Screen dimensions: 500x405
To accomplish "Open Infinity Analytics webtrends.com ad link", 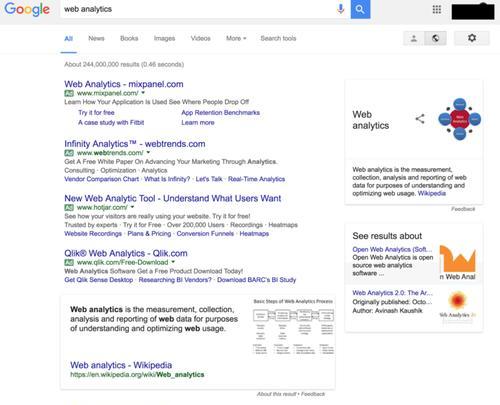I will point(135,144).
